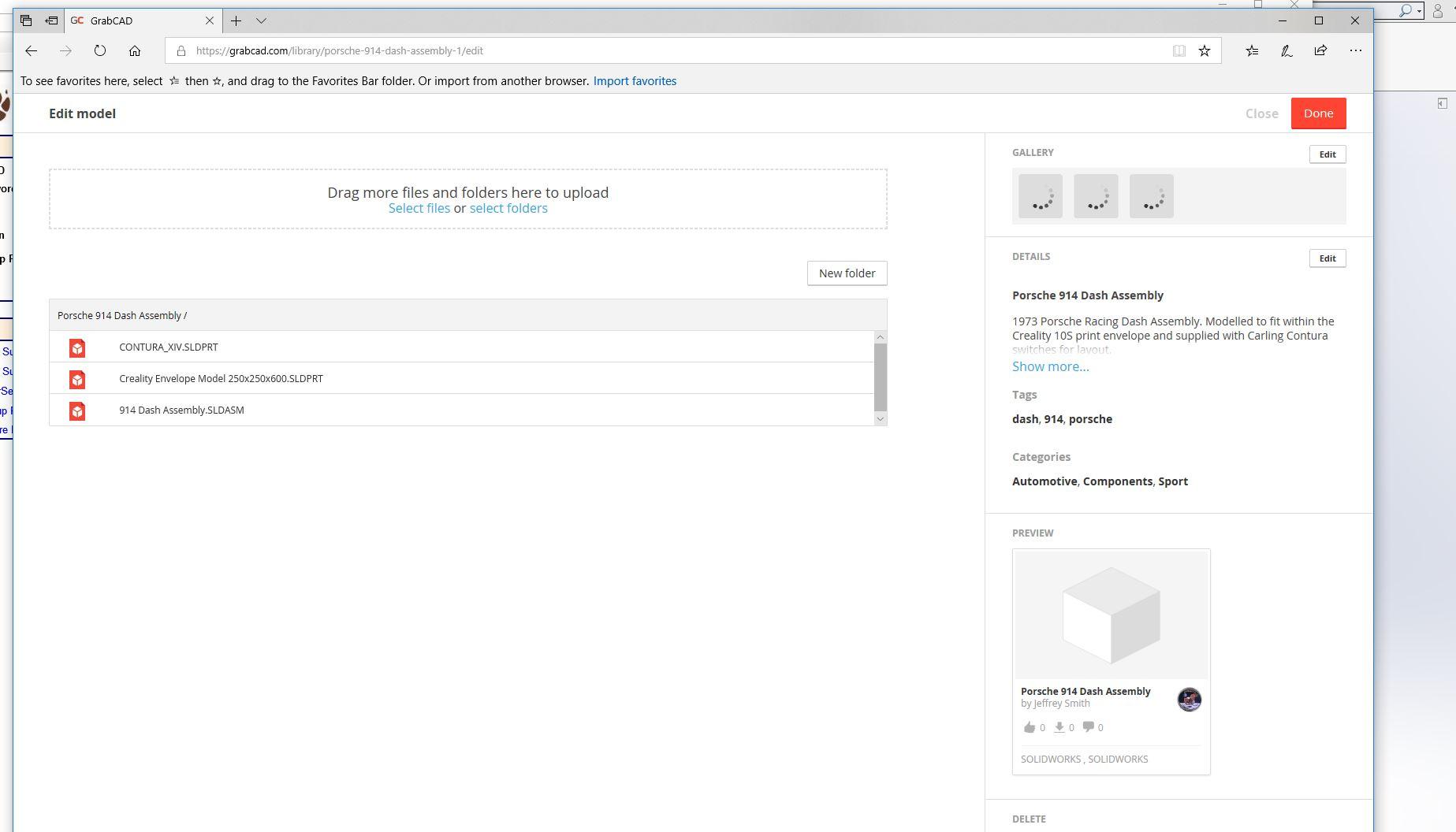
Task: Select the CONTURA_XIV.SLDPRT file name
Action: [169, 347]
